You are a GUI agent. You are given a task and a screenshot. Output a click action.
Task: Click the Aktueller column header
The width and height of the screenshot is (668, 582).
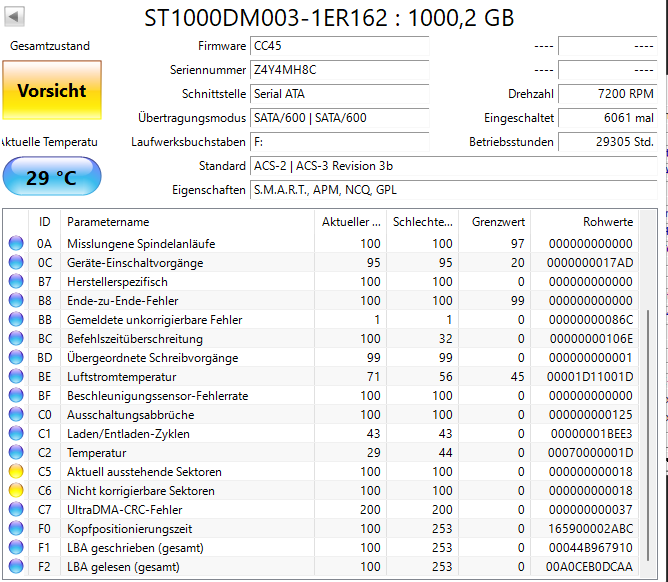pyautogui.click(x=350, y=222)
